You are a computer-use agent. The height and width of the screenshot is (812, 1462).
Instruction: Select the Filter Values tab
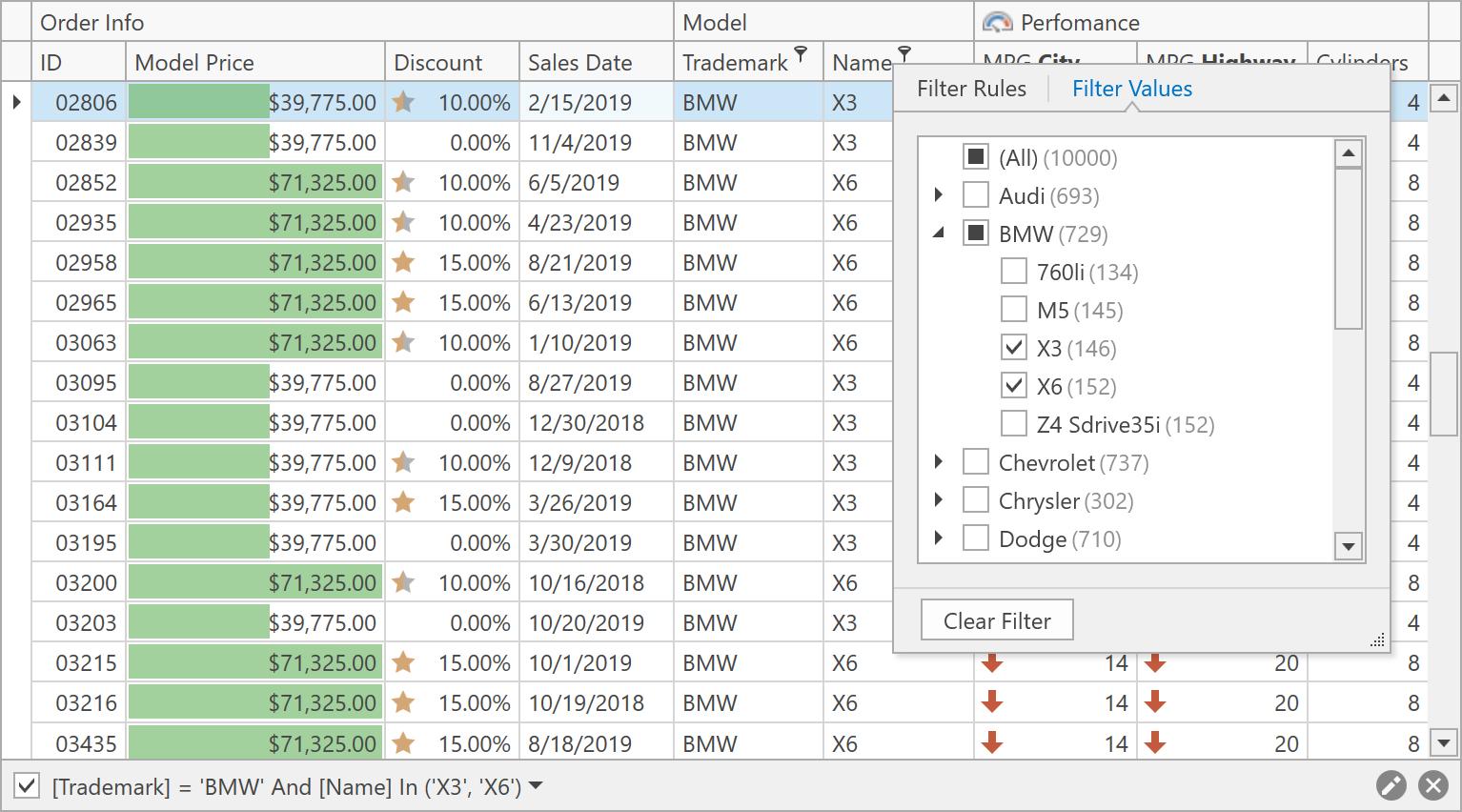(x=1131, y=89)
